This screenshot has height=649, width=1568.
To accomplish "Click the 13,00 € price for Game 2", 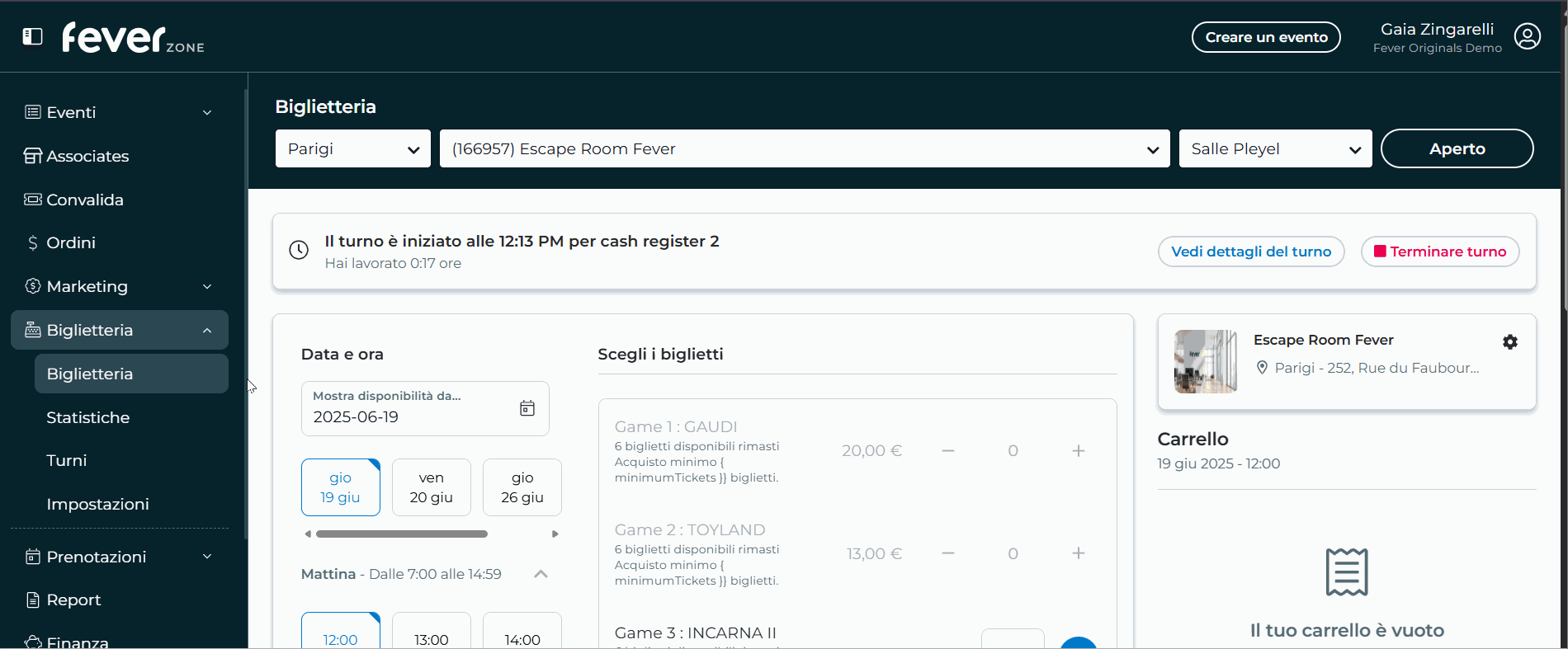I will (874, 553).
